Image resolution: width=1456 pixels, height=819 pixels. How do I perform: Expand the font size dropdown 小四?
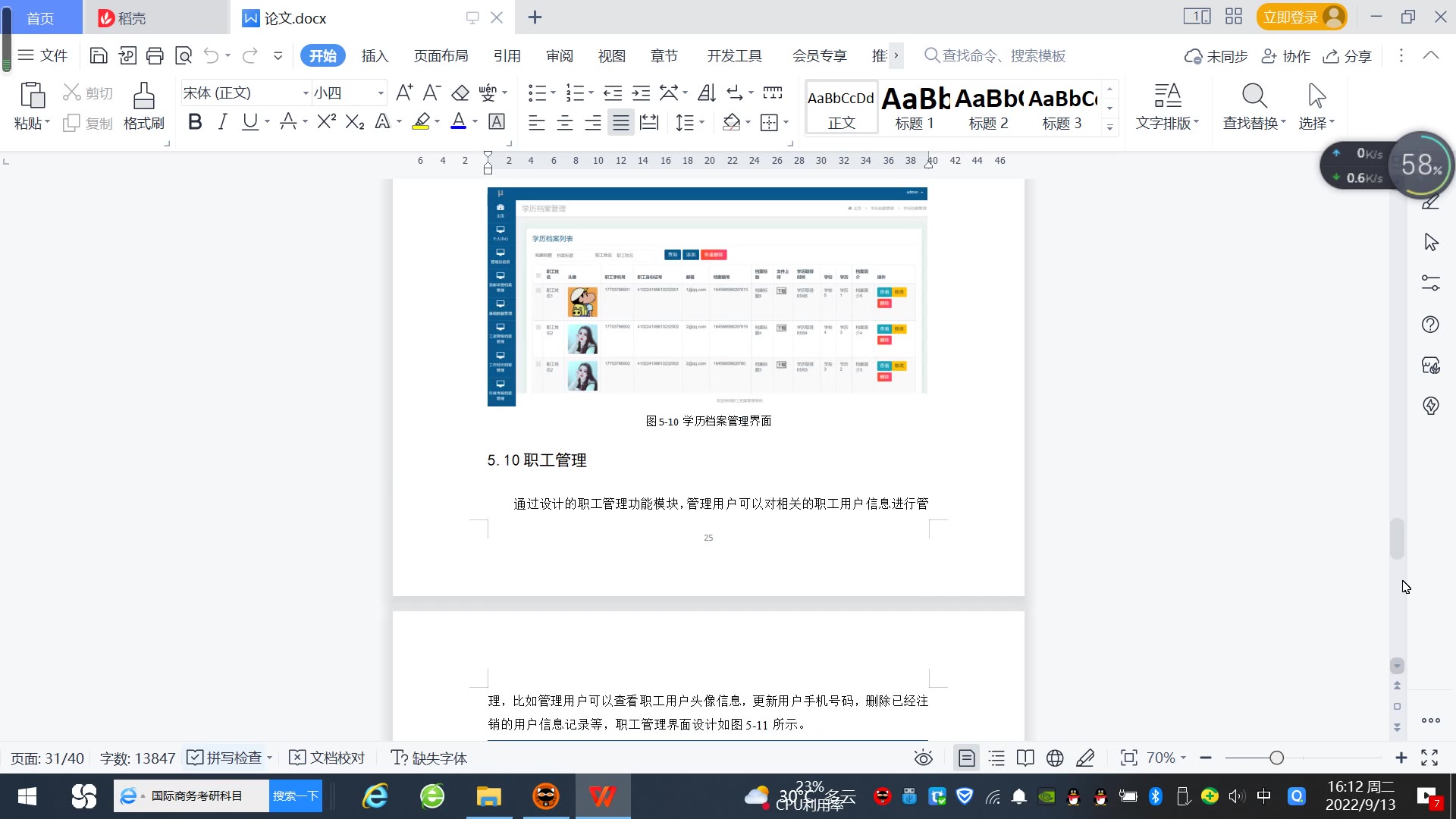point(381,93)
